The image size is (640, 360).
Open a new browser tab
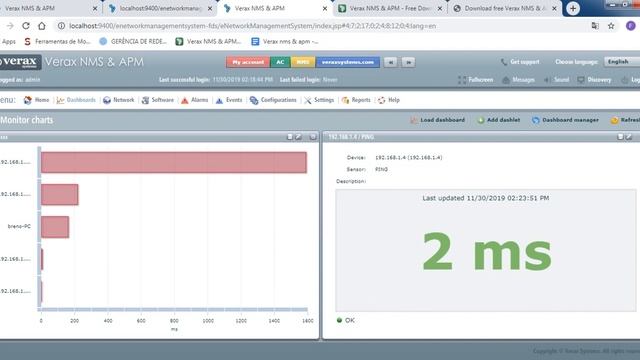pos(573,8)
